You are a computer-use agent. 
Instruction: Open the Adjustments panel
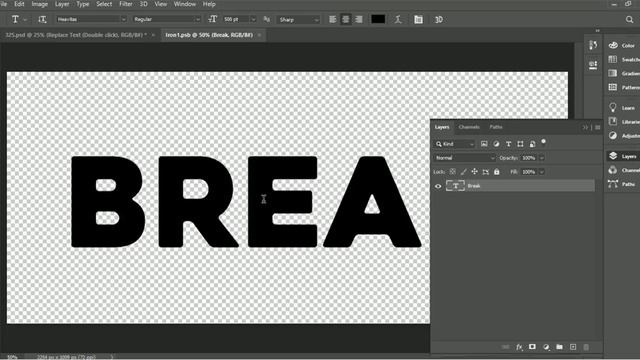(623, 136)
